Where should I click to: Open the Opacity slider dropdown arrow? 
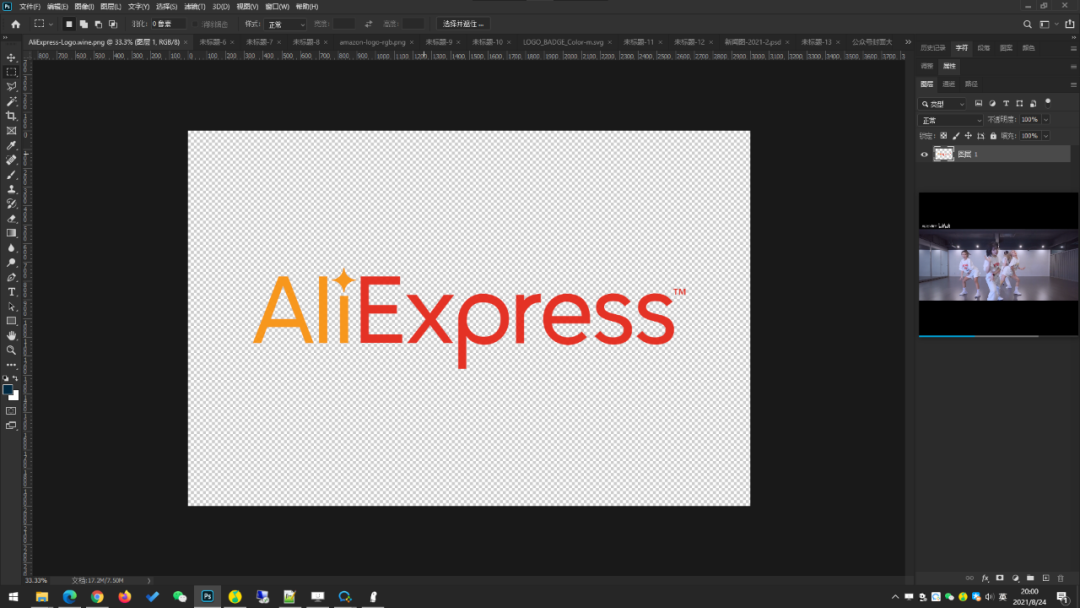pyautogui.click(x=1046, y=120)
